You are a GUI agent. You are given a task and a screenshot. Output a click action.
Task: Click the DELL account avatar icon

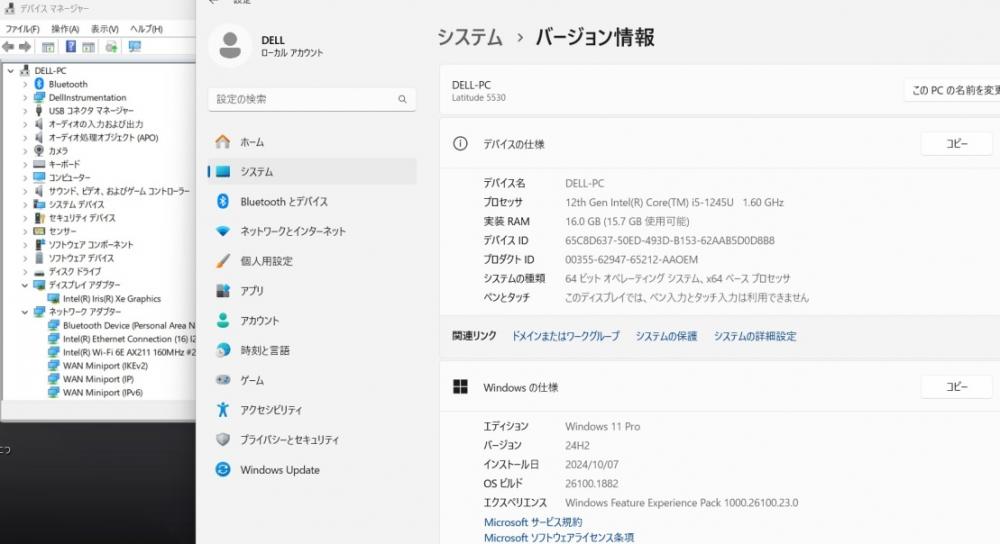[x=230, y=45]
